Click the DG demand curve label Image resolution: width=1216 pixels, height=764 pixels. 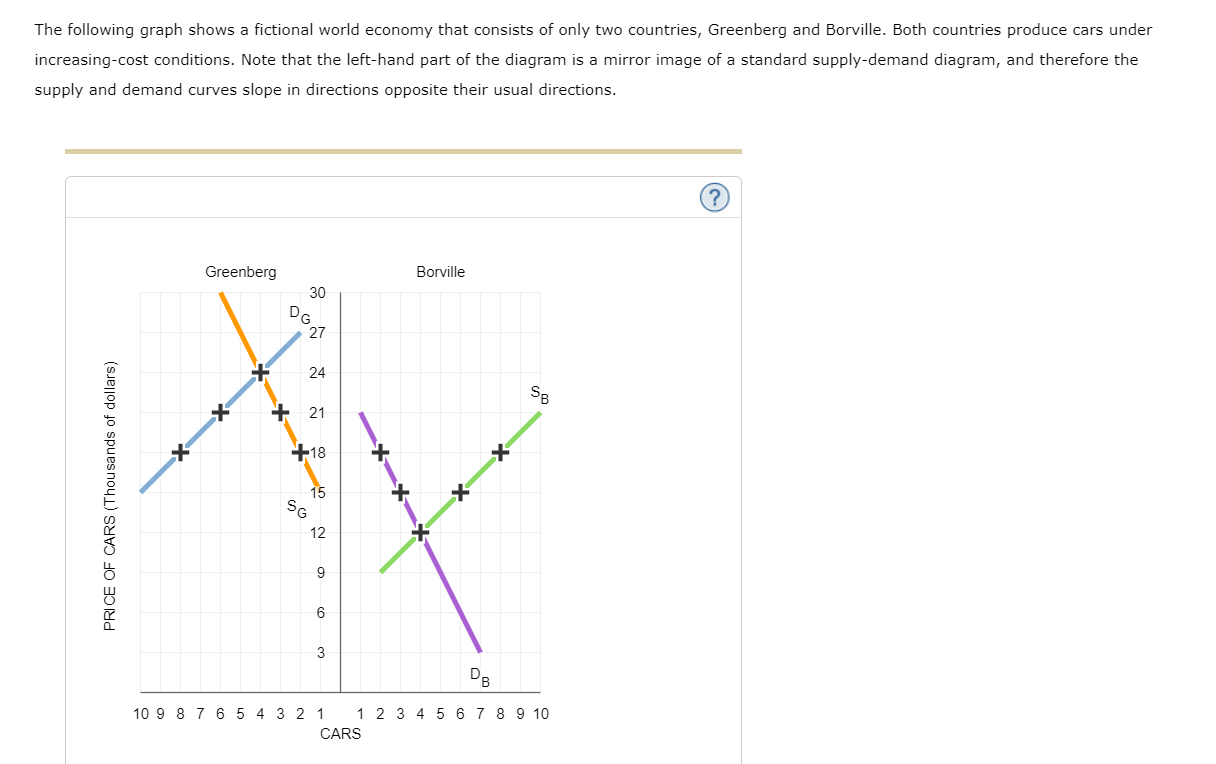[x=298, y=314]
